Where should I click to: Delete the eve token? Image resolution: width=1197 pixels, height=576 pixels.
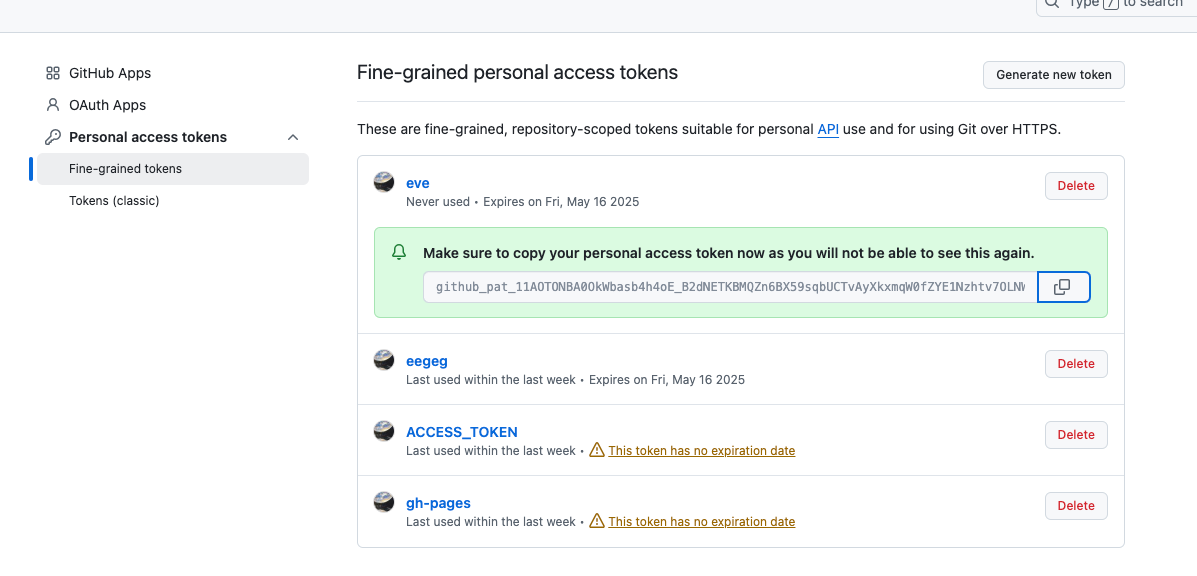[x=1076, y=186]
